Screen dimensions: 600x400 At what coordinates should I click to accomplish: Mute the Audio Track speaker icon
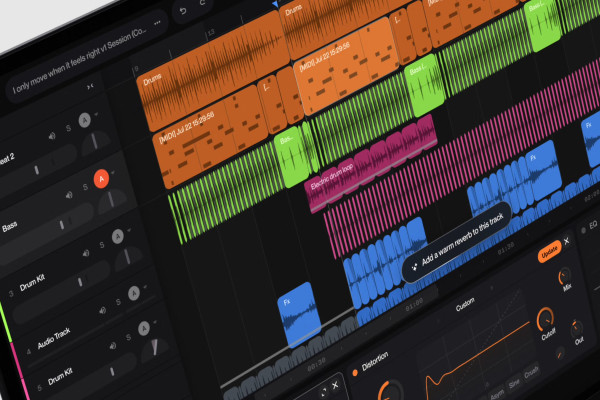(103, 310)
